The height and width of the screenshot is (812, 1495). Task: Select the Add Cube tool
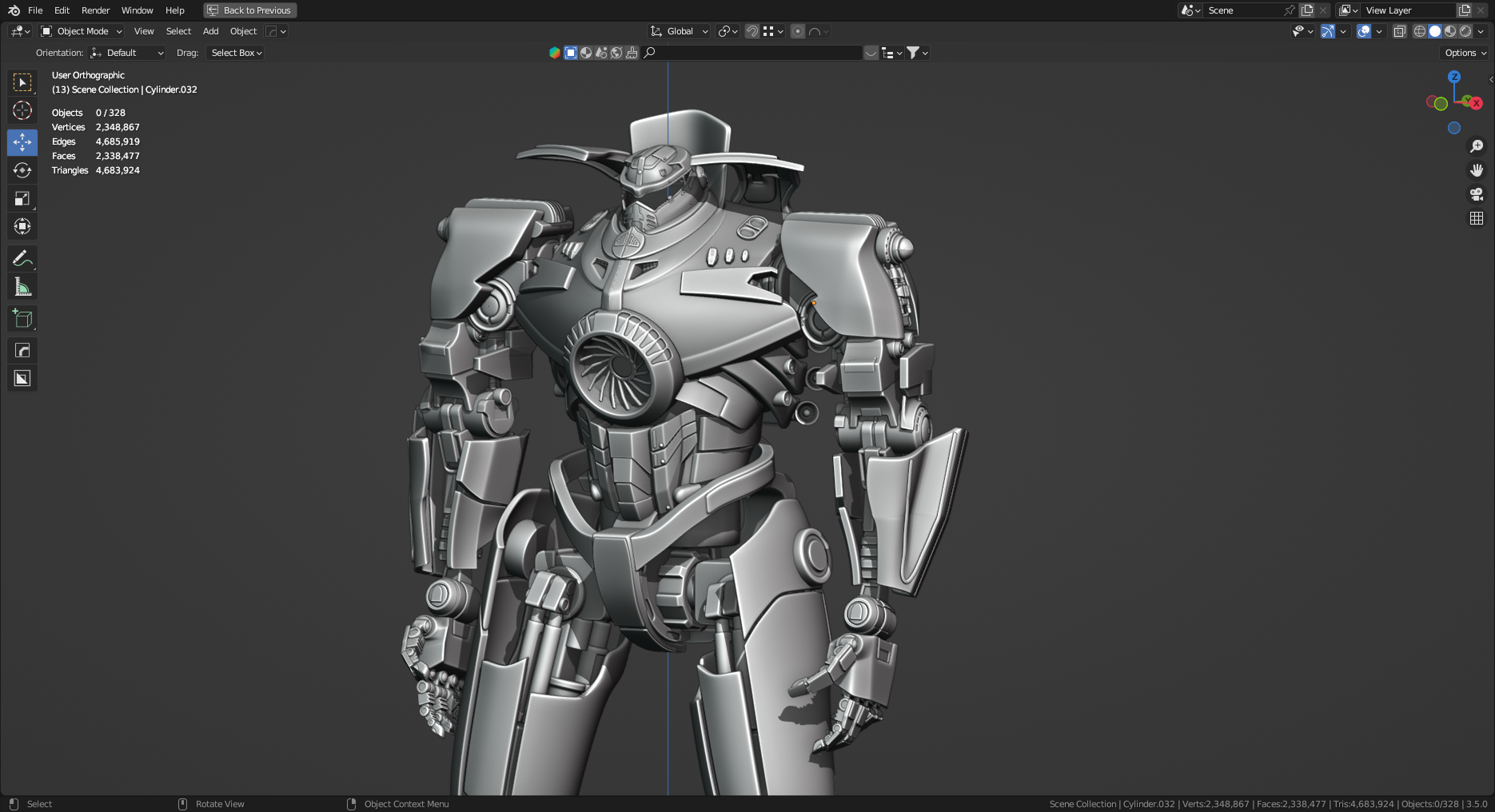coord(22,318)
